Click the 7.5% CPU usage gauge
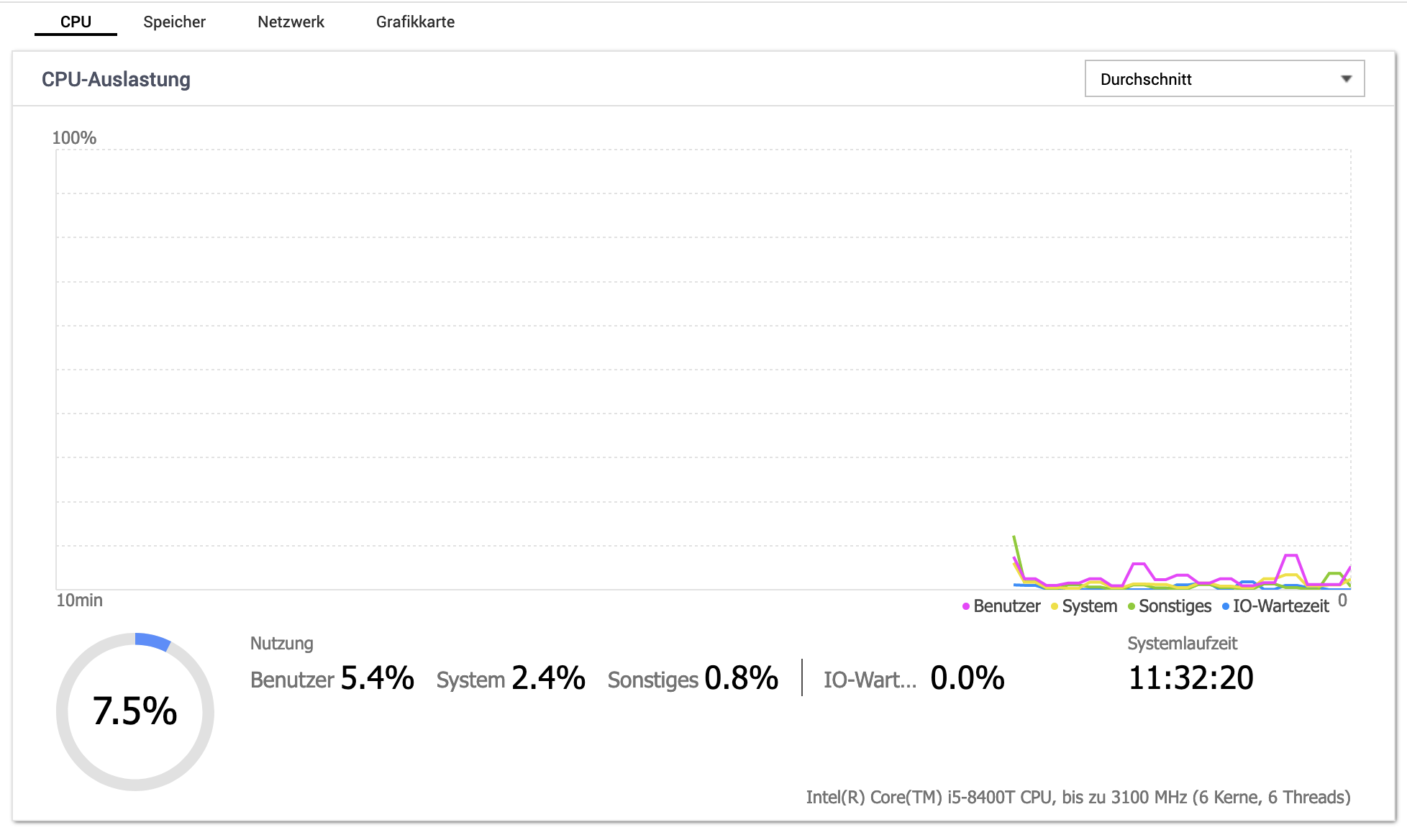The height and width of the screenshot is (840, 1407). tap(135, 711)
